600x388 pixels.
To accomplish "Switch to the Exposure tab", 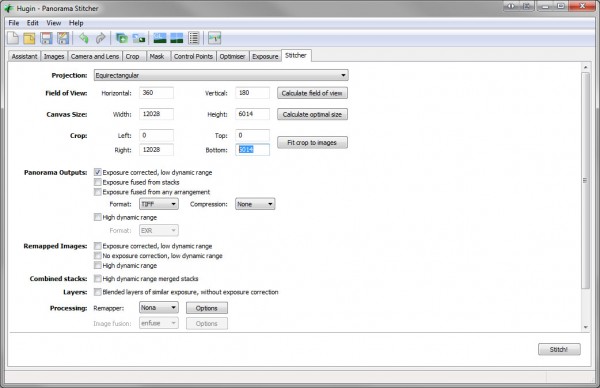I will 265,56.
